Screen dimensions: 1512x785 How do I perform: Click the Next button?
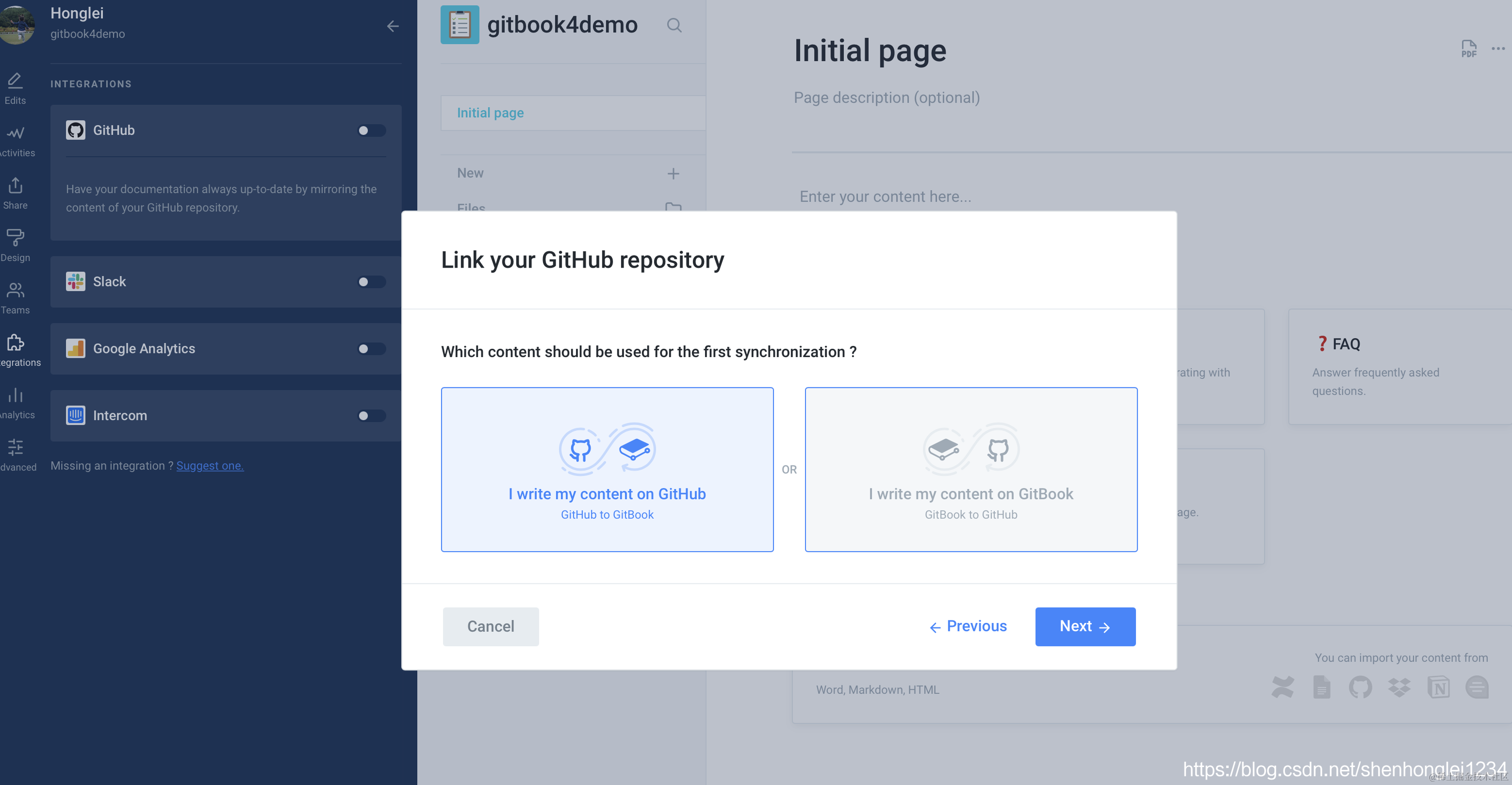tap(1084, 626)
